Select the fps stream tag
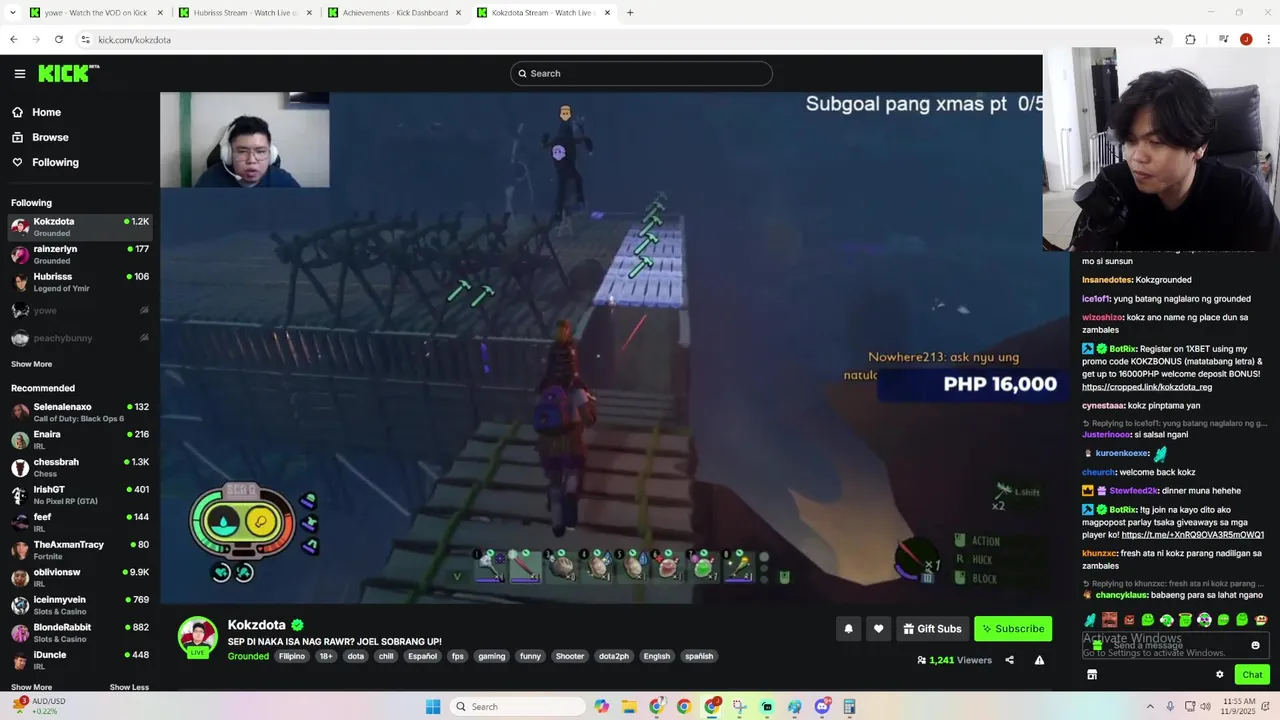The height and width of the screenshot is (720, 1280). tap(458, 656)
